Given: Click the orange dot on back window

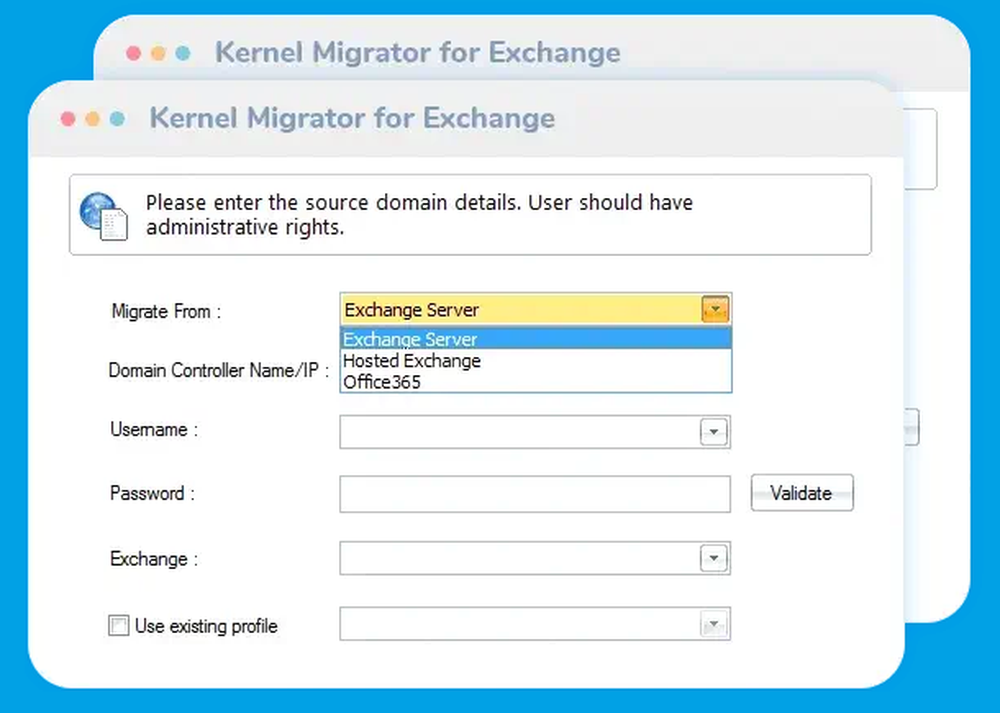Looking at the screenshot, I should (158, 53).
